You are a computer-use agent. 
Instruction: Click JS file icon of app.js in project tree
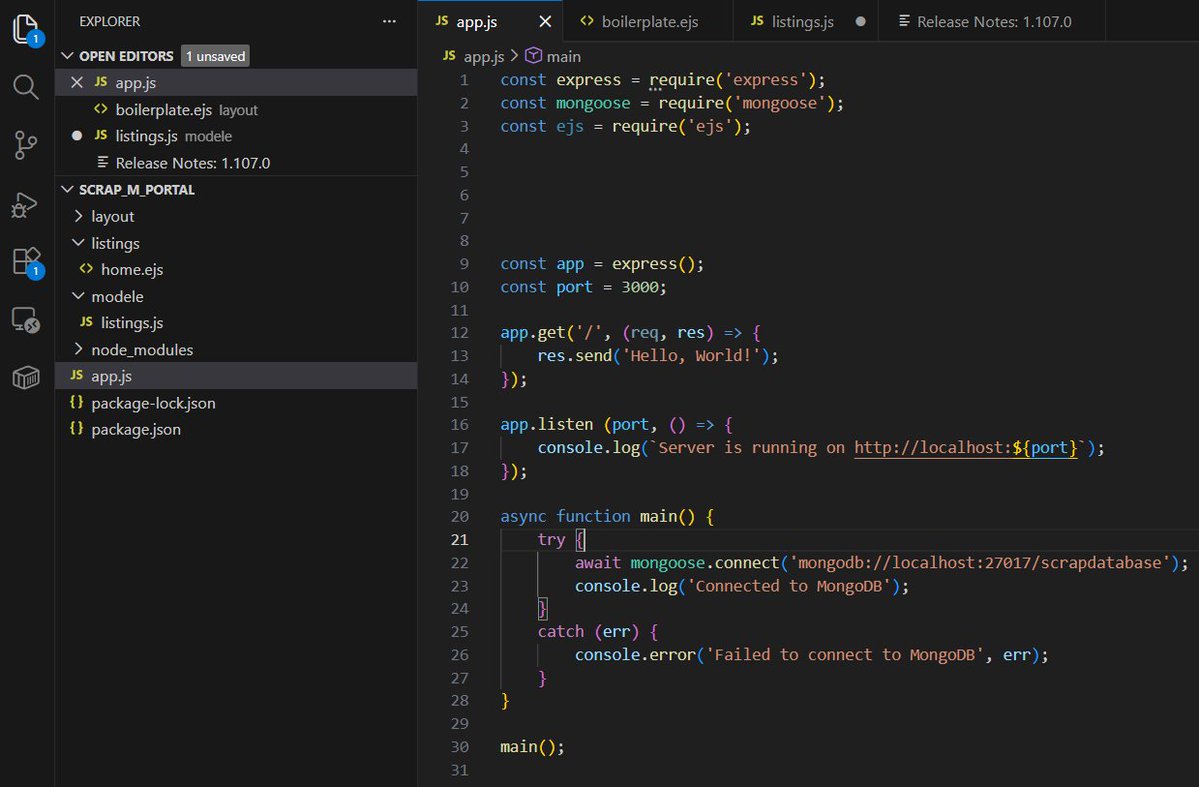coord(77,376)
